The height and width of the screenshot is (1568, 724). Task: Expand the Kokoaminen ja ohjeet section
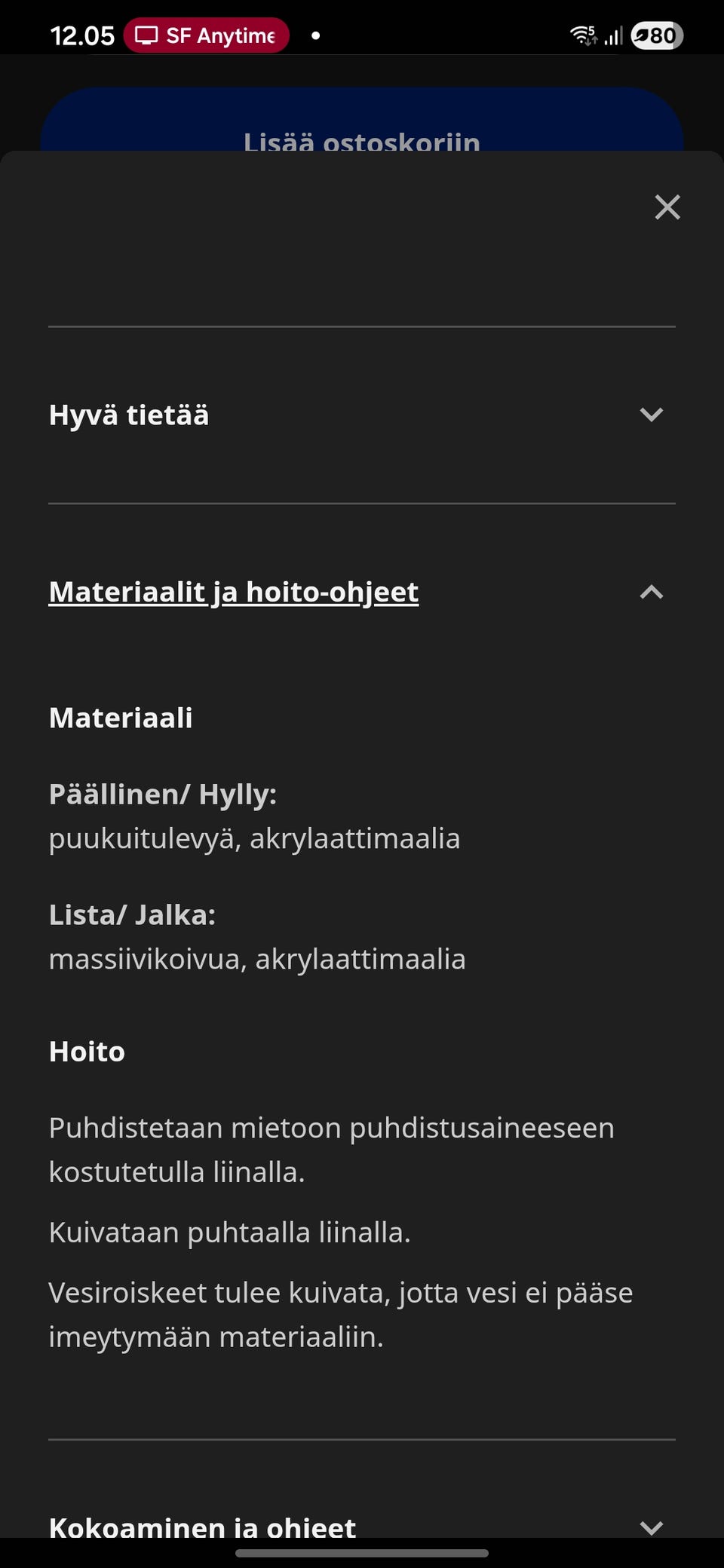point(360,1525)
